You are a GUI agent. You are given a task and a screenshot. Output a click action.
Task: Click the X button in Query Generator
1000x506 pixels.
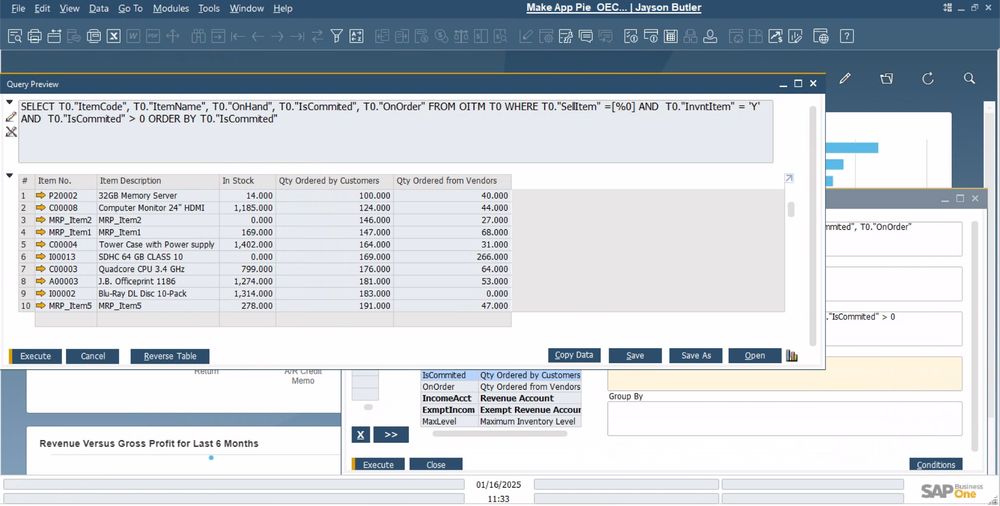pyautogui.click(x=360, y=435)
